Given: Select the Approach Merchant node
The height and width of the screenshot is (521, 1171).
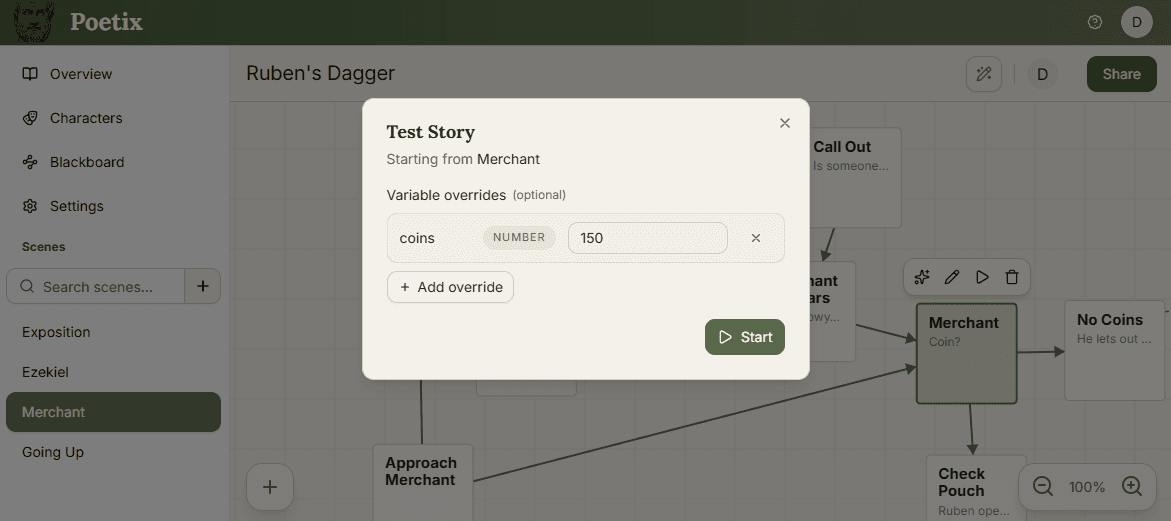Looking at the screenshot, I should click(x=423, y=483).
